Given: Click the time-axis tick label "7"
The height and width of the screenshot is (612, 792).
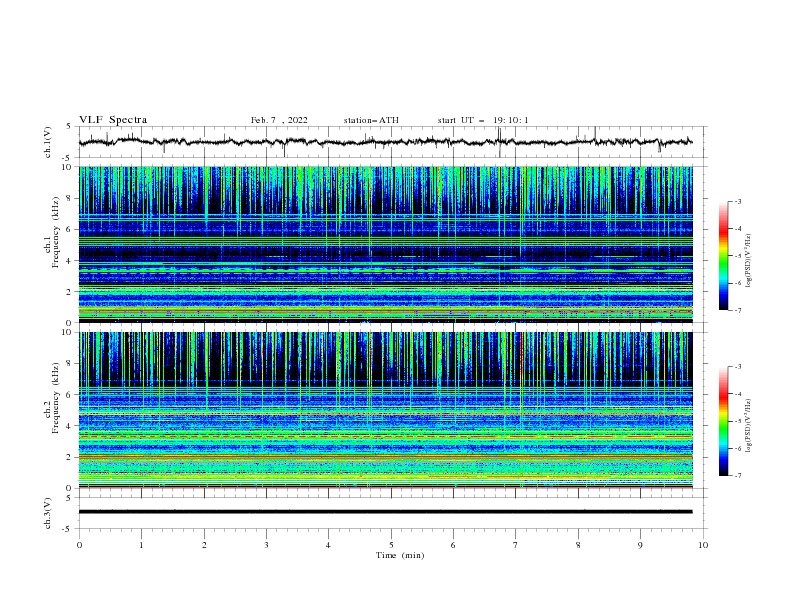Looking at the screenshot, I should [x=516, y=545].
